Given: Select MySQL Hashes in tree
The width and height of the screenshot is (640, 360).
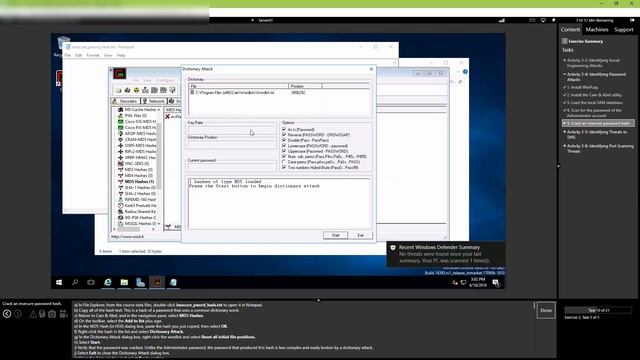Looking at the screenshot, I should (137, 224).
